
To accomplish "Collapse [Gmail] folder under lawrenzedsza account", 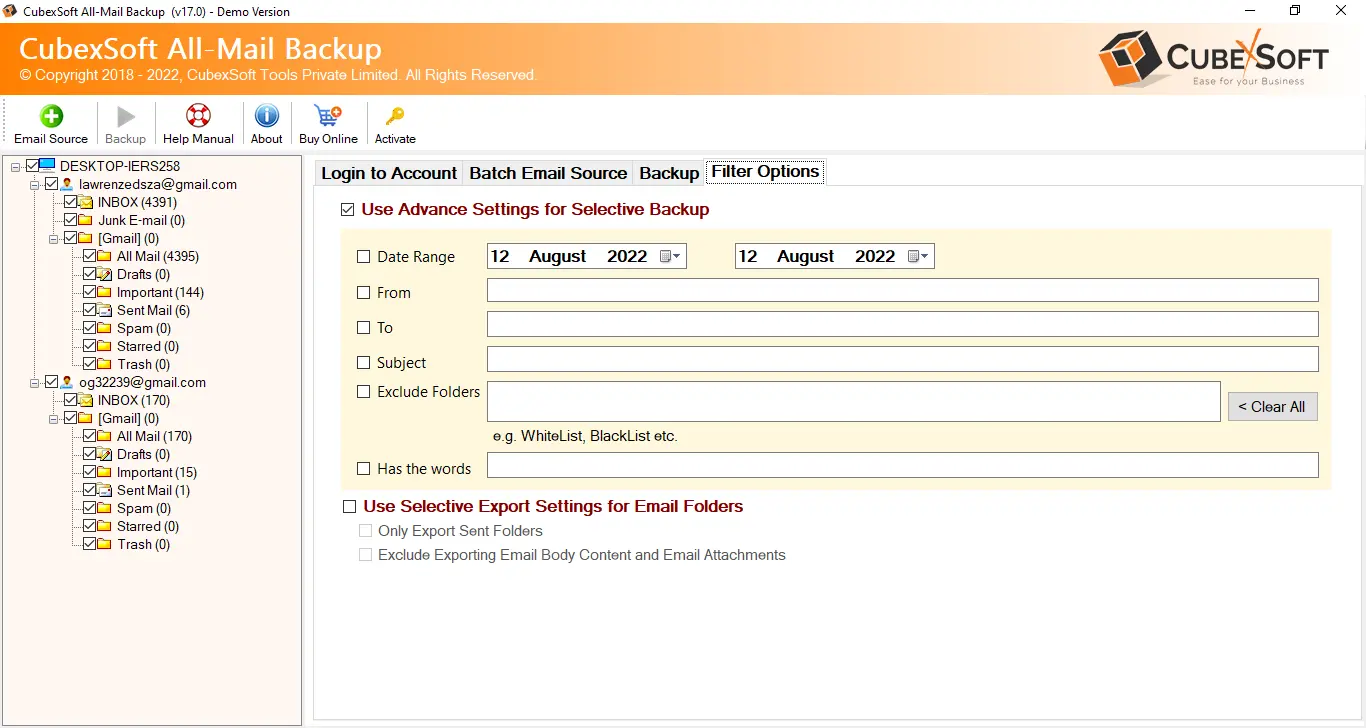I will (54, 238).
